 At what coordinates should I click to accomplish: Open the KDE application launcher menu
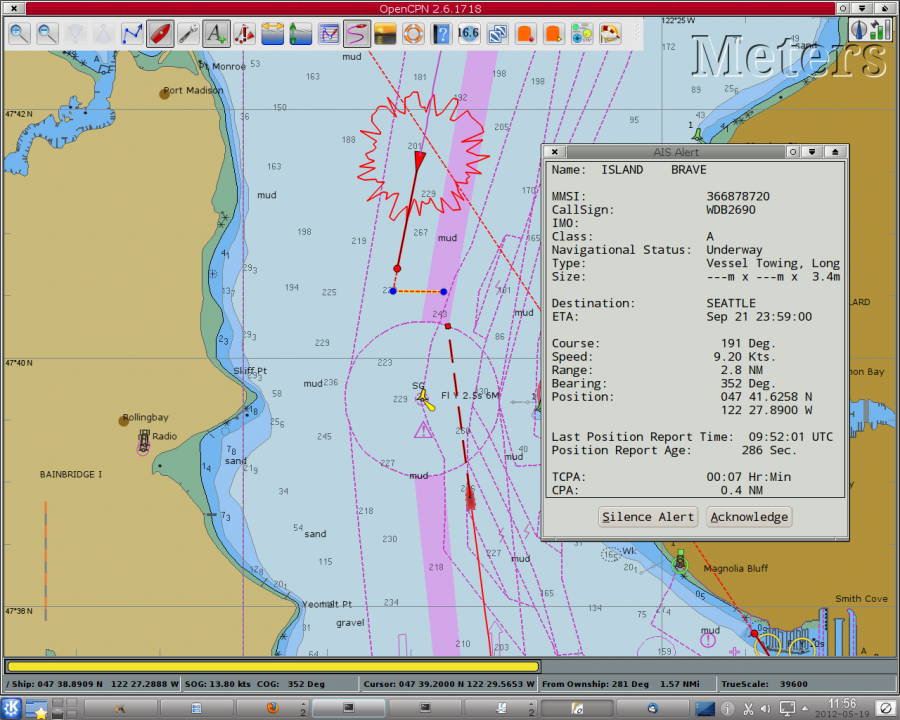(10, 710)
